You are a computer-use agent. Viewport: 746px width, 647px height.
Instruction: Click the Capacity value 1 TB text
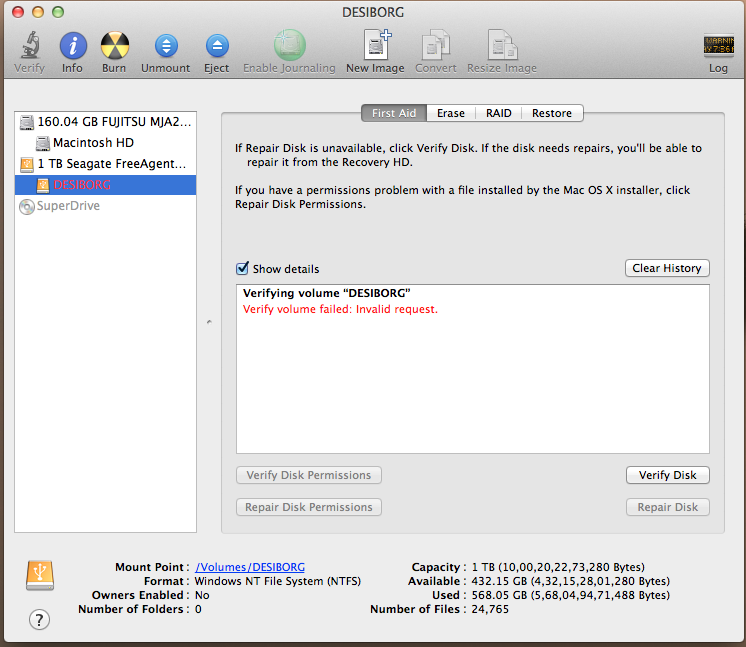click(x=558, y=567)
